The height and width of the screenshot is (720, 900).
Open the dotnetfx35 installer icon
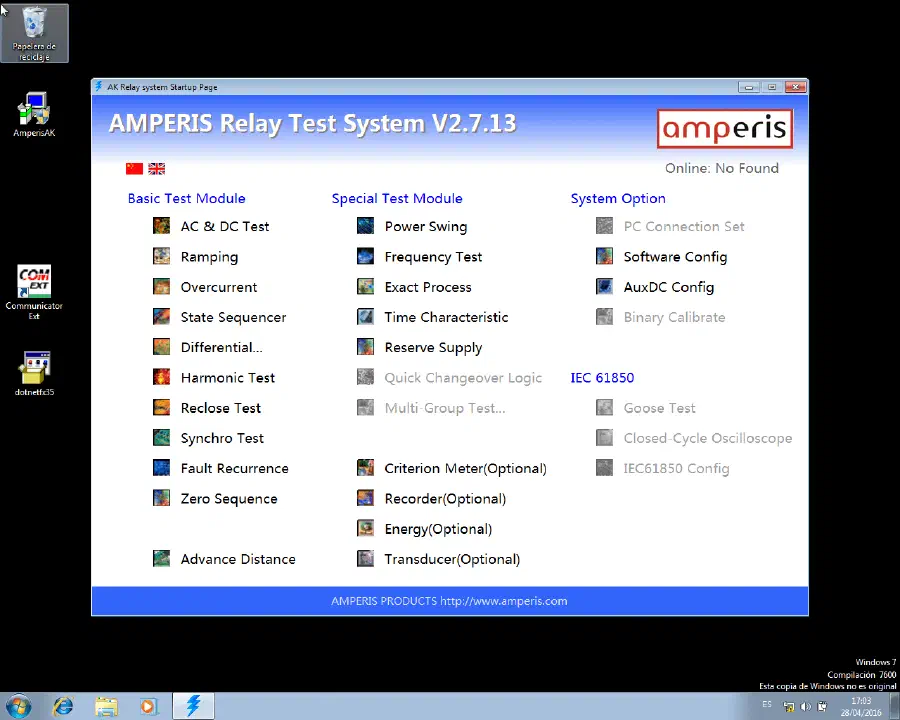pos(34,374)
